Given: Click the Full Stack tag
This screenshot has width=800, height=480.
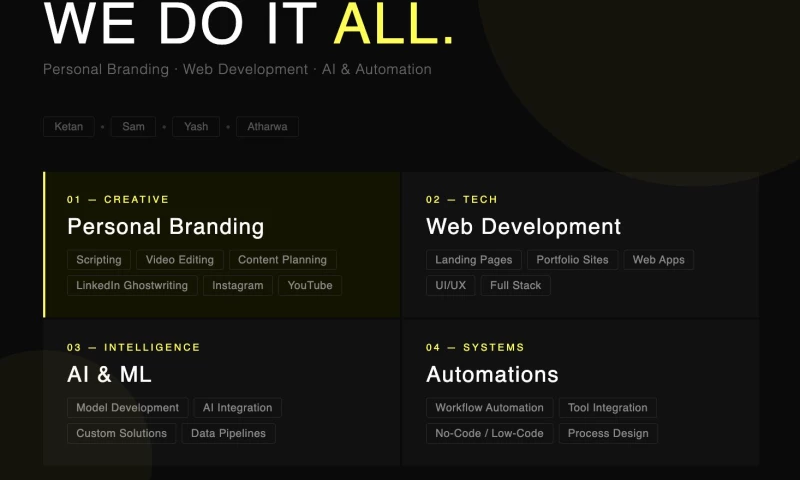Looking at the screenshot, I should pos(515,285).
